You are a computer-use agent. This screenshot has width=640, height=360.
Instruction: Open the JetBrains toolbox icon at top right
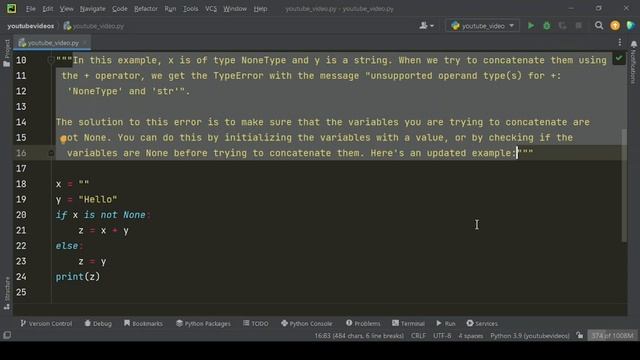click(631, 26)
